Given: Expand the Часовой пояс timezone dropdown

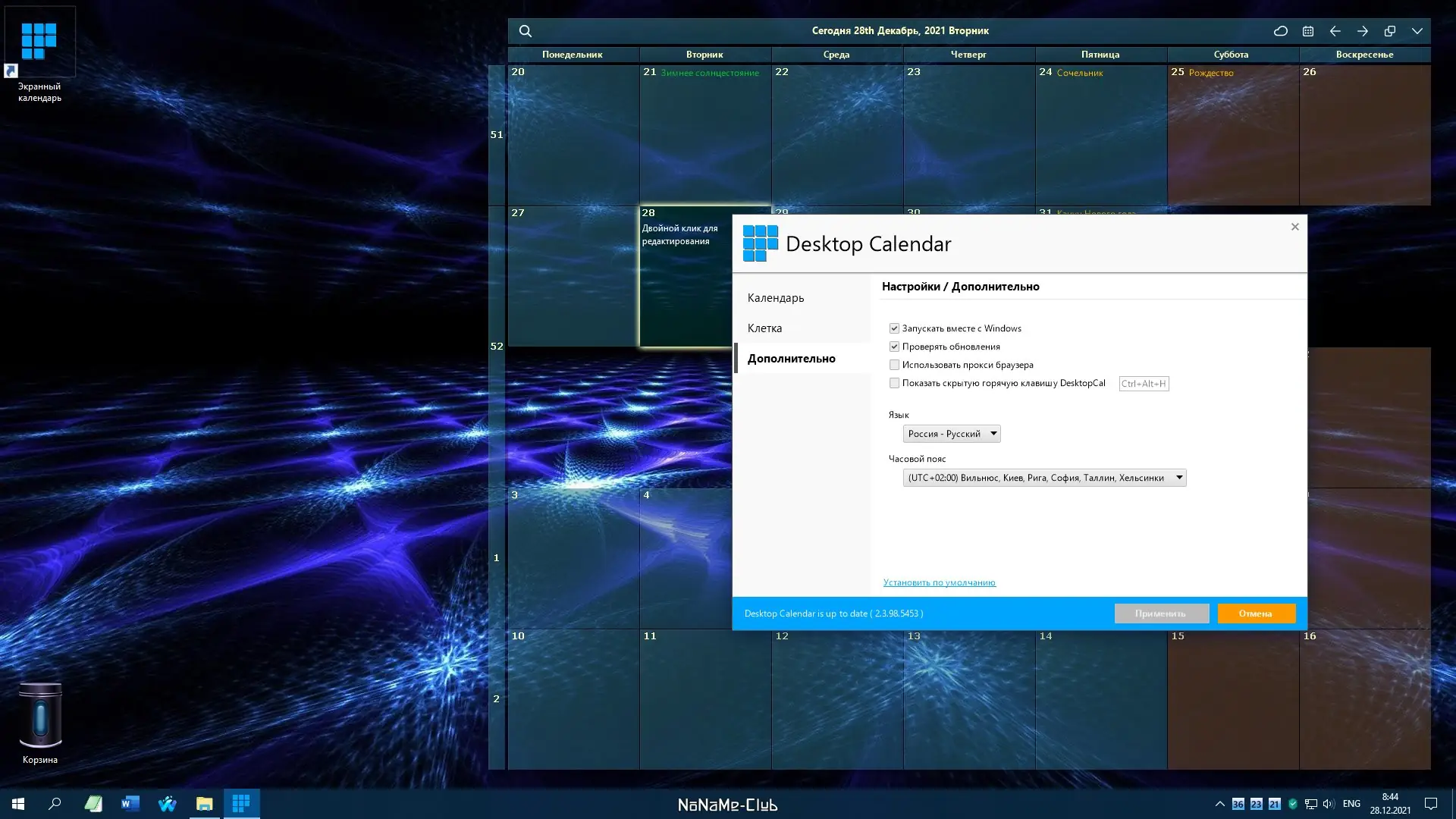Looking at the screenshot, I should (1044, 478).
